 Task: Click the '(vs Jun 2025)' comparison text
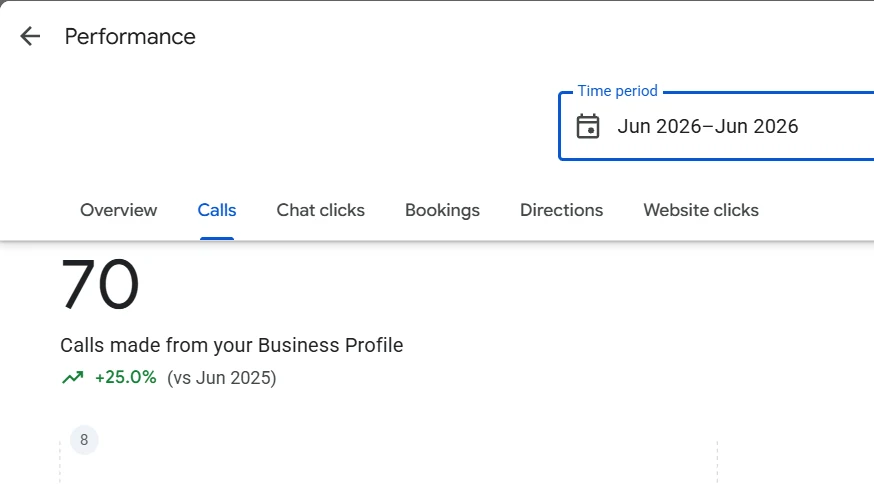click(x=222, y=378)
